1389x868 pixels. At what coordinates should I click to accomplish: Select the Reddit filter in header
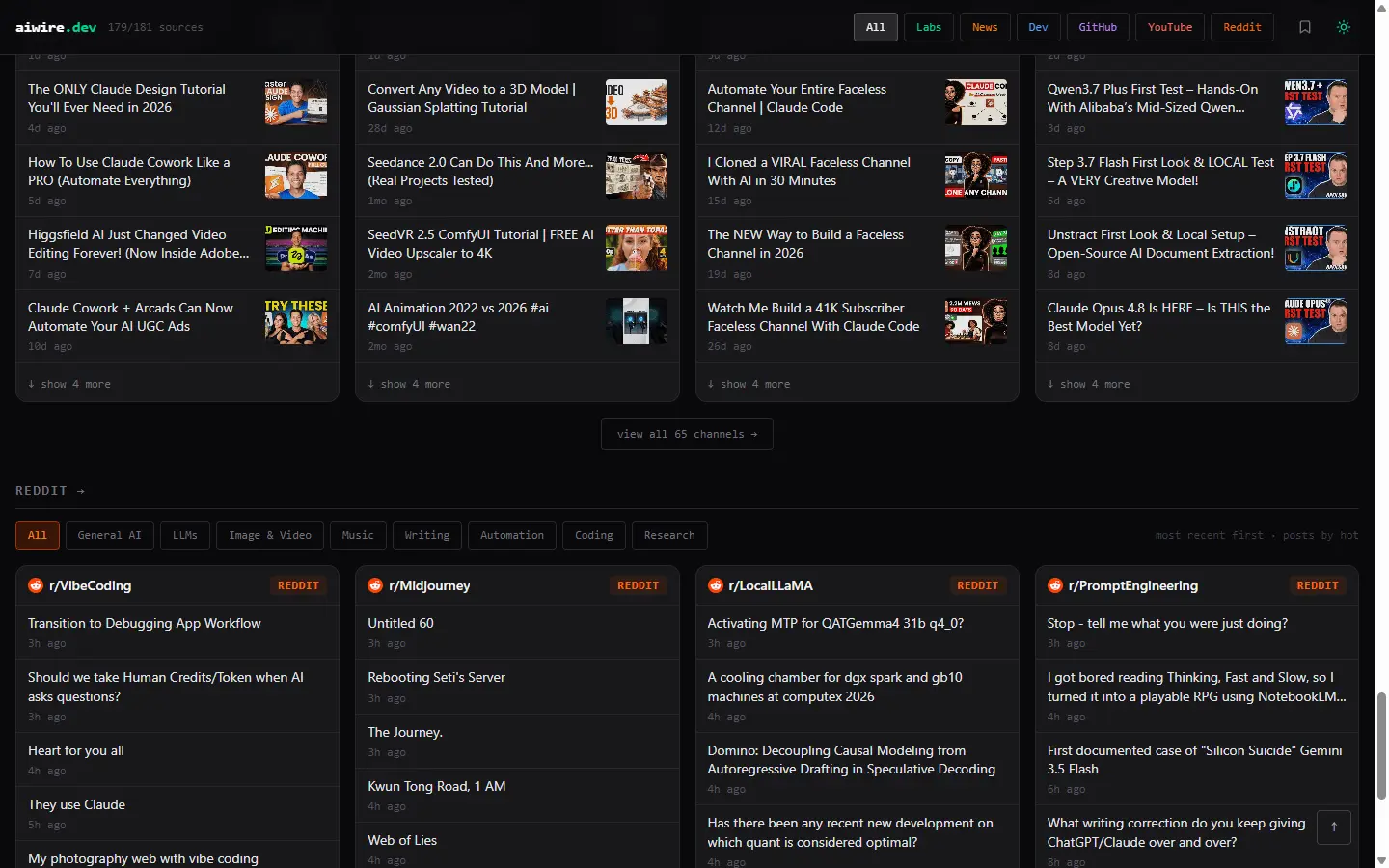coord(1242,27)
